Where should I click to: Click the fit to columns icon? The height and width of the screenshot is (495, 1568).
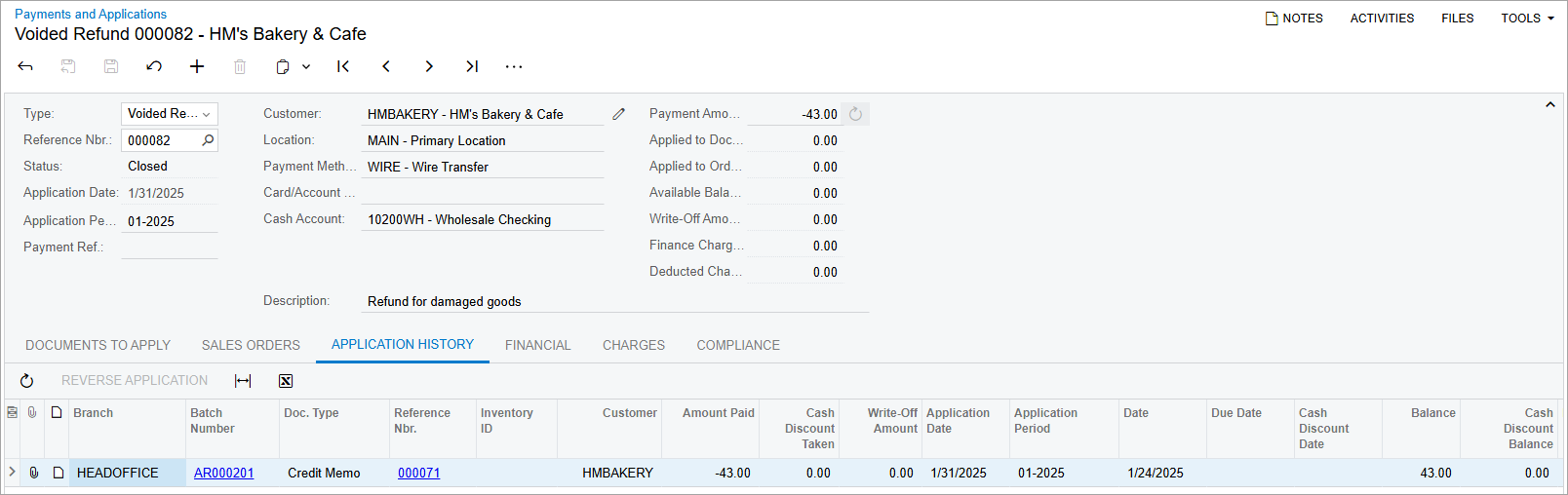coord(243,381)
